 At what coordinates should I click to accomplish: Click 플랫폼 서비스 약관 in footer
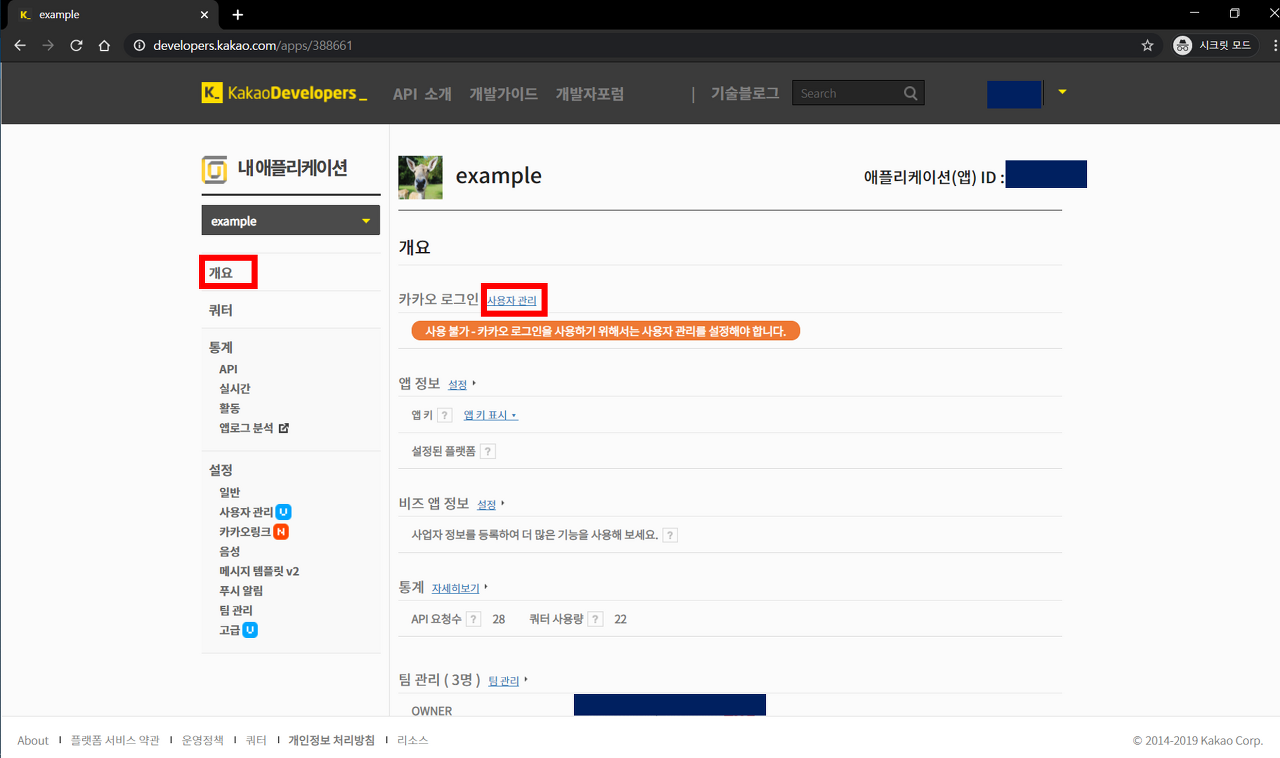click(x=115, y=741)
